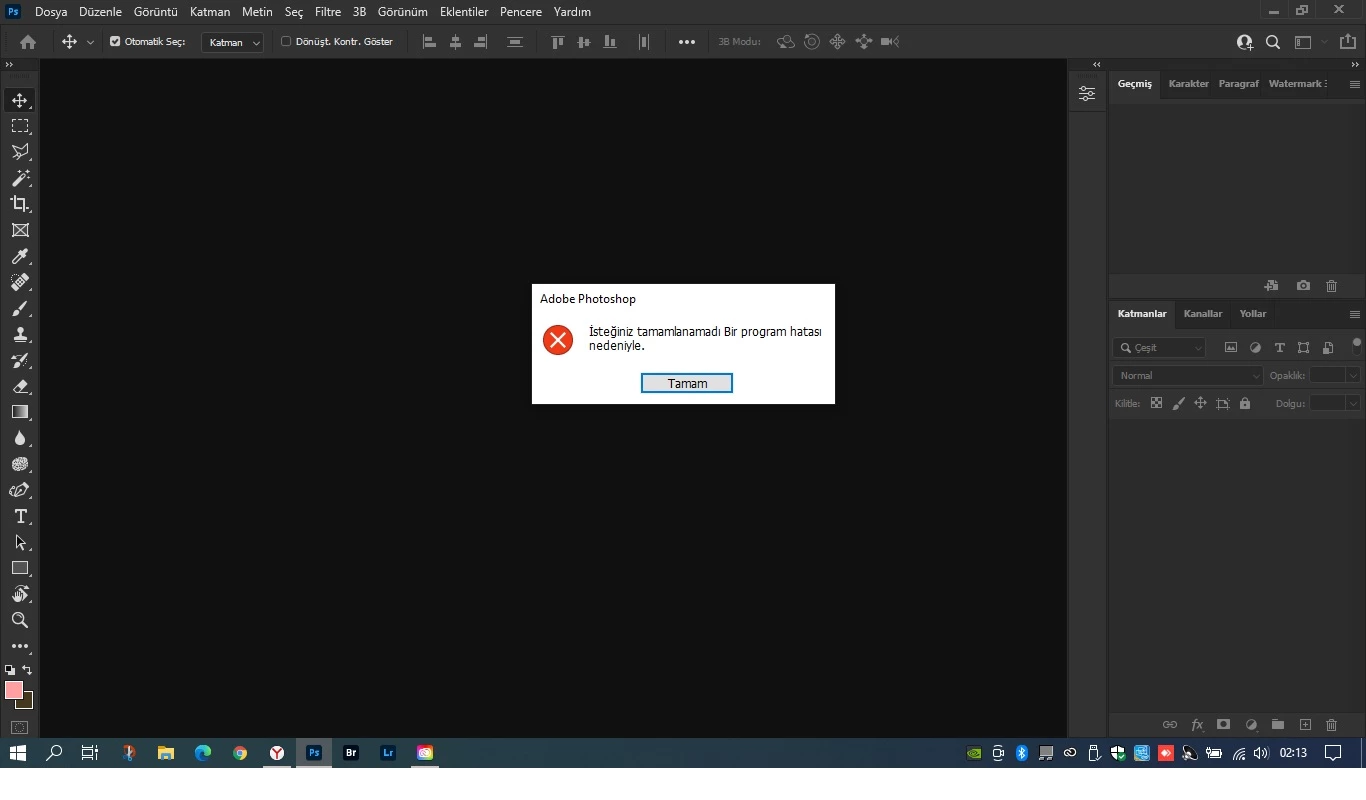
Task: Click the dark background color swatch
Action: (28, 703)
